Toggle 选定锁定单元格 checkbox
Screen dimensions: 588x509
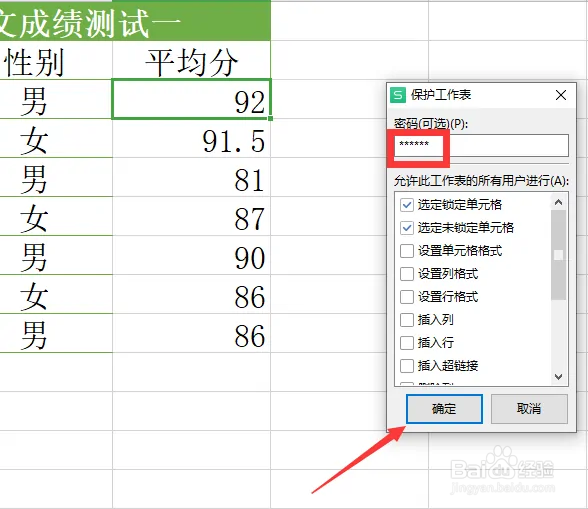click(407, 205)
